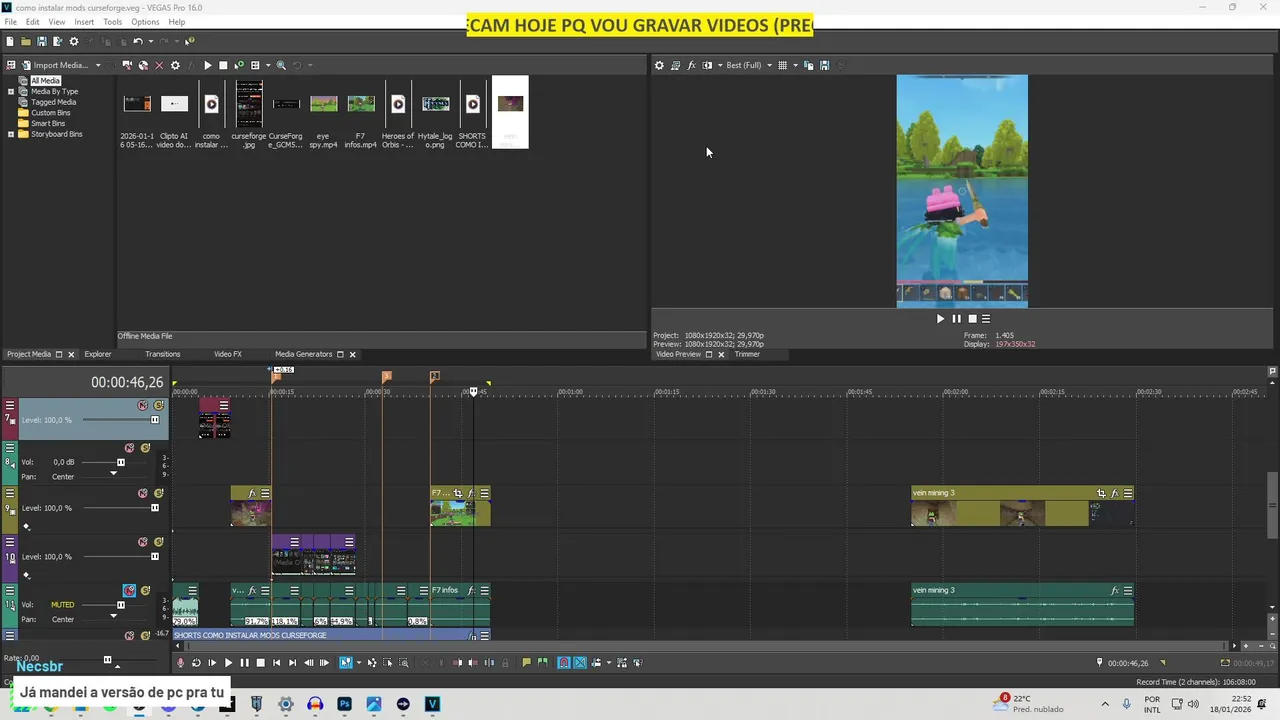Viewport: 1280px width, 720px height.
Task: Toggle overlays grid icon in preview
Action: click(x=782, y=65)
